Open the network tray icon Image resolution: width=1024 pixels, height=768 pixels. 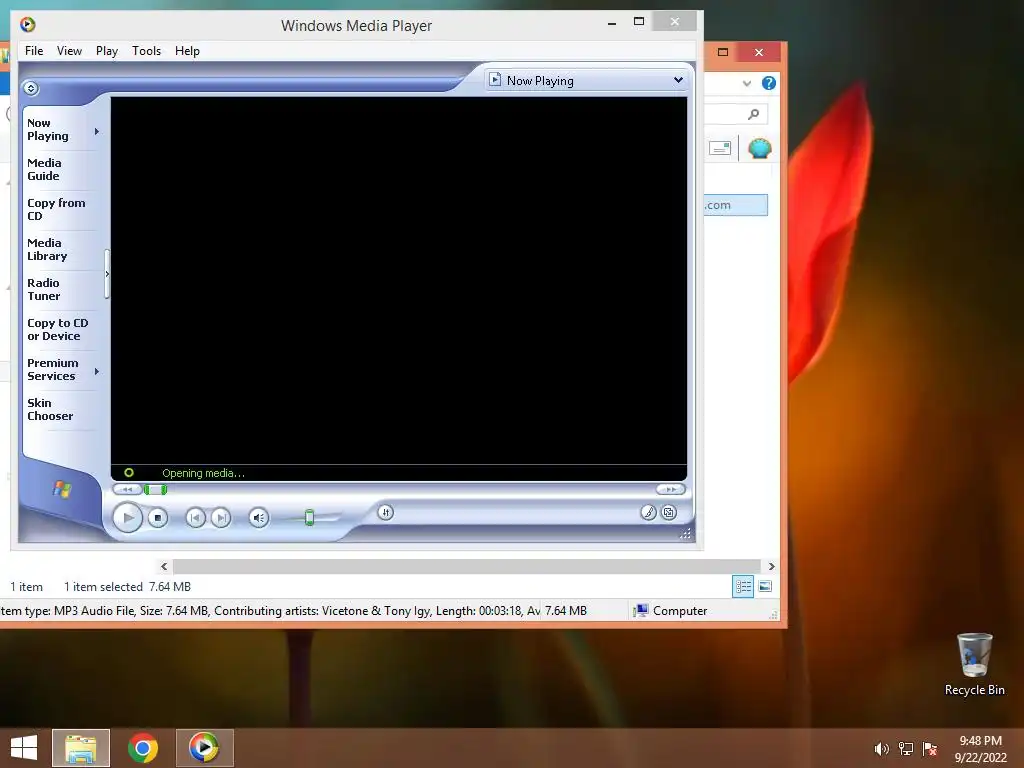click(906, 749)
